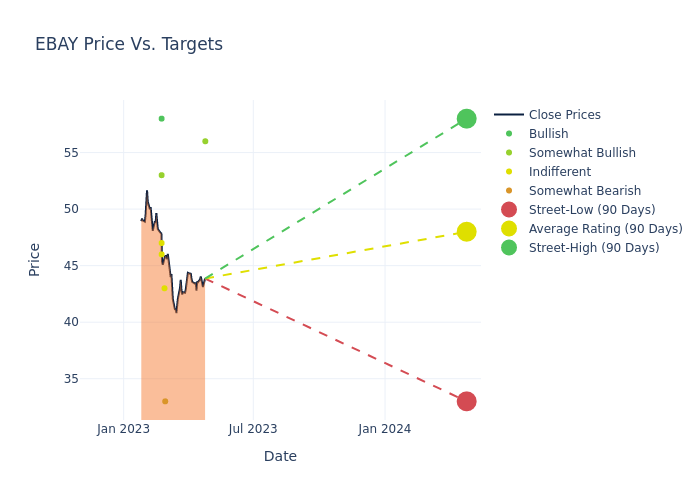Click Street-High (90 Days) legend green marker
Viewport: 700px width, 500px height.
click(509, 248)
